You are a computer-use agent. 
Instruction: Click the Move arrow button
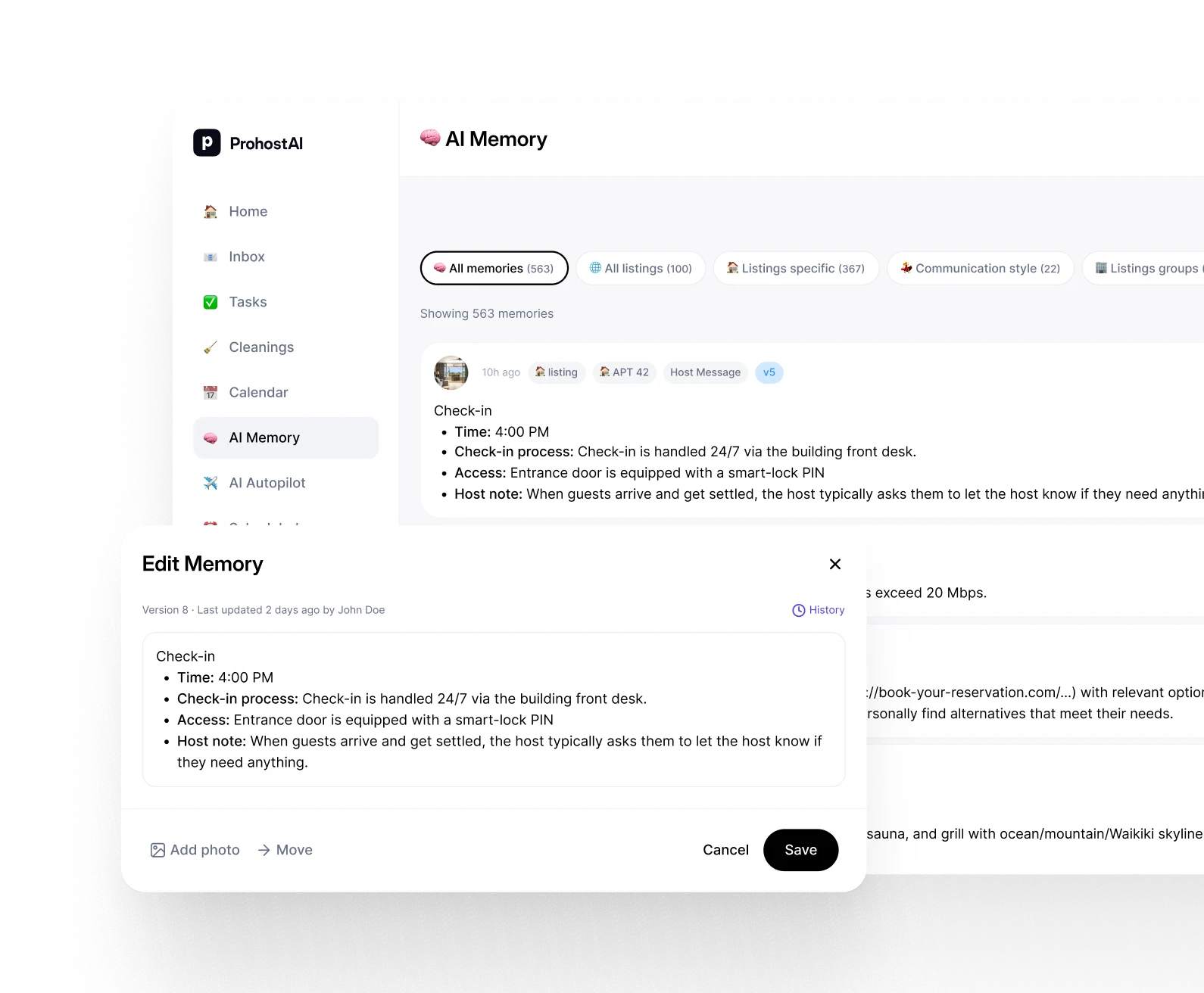pyautogui.click(x=285, y=850)
